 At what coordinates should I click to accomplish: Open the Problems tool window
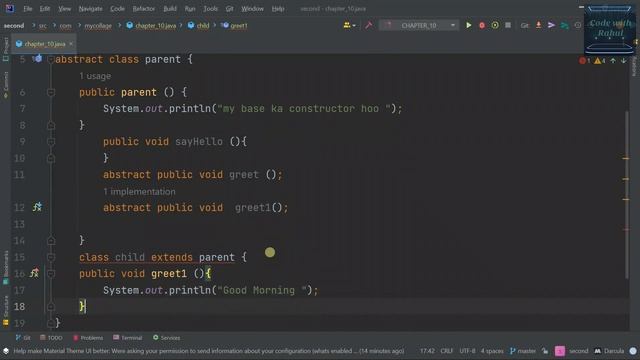click(88, 338)
